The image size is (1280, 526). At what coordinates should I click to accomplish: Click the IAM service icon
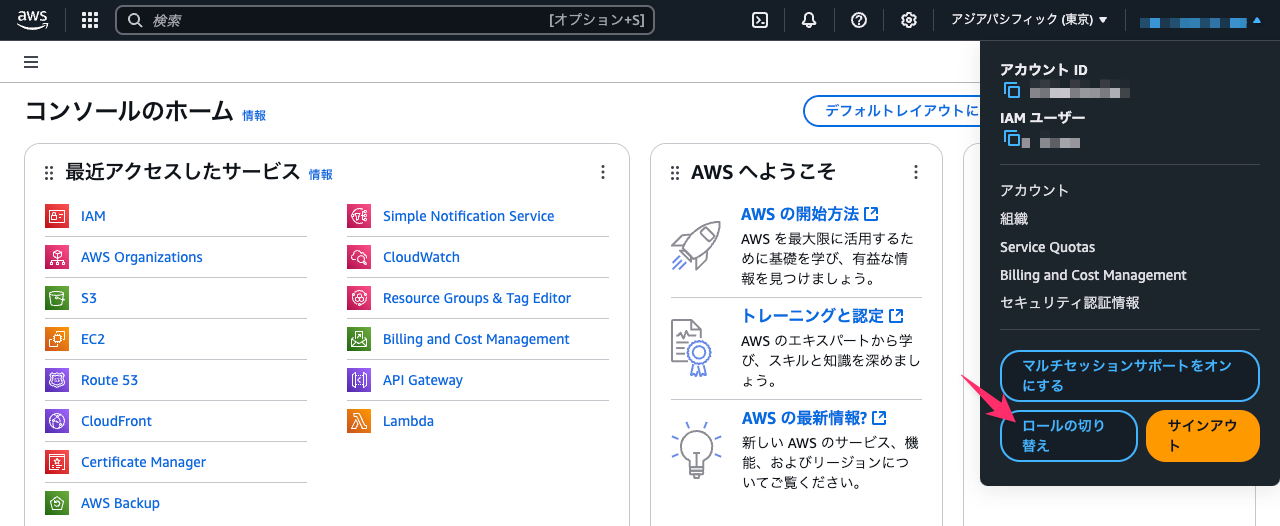(x=57, y=216)
